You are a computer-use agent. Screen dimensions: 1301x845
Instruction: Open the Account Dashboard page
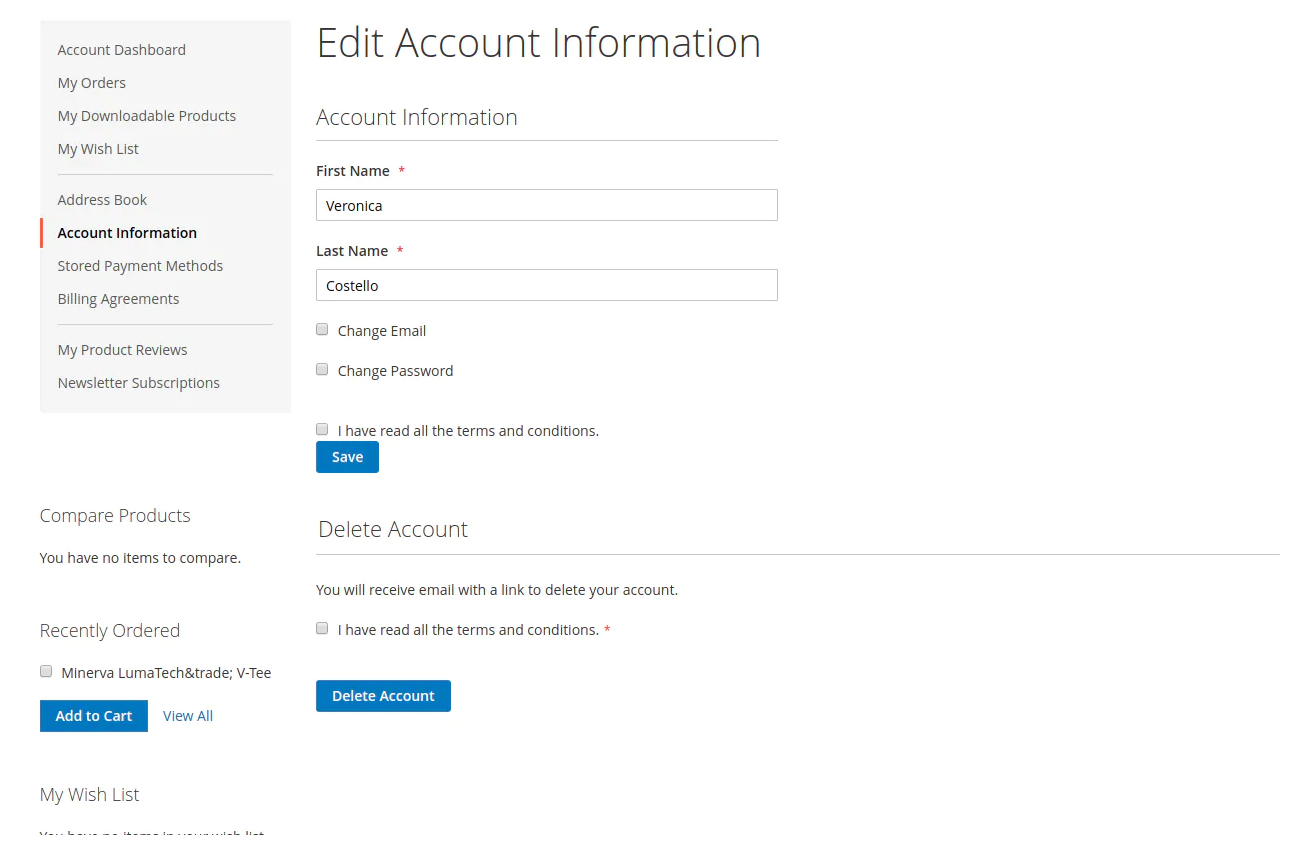tap(121, 49)
